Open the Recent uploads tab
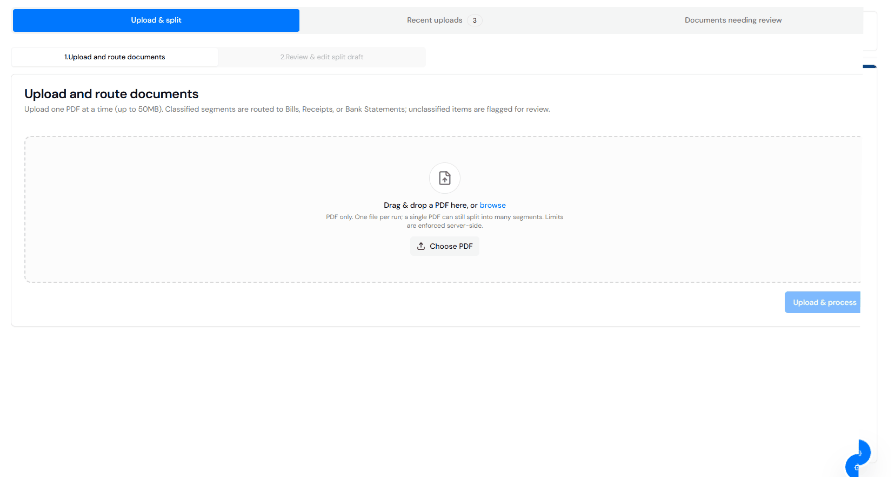891x477 pixels. pos(444,20)
